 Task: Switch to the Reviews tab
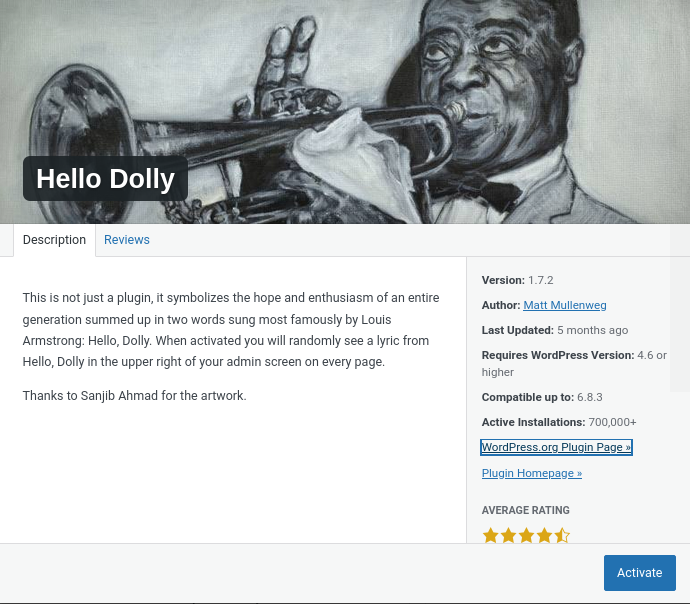127,240
